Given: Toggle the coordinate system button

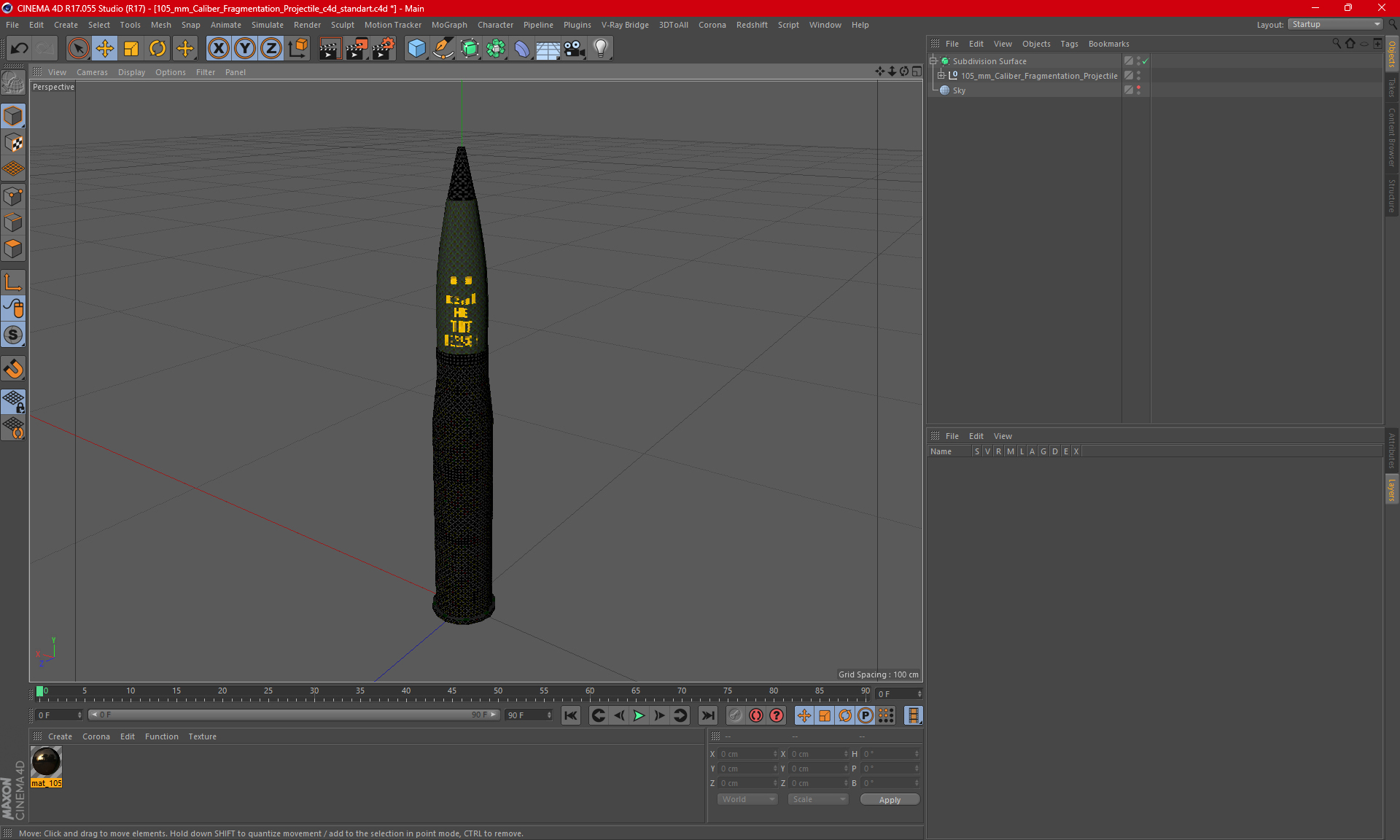Looking at the screenshot, I should coord(297,49).
